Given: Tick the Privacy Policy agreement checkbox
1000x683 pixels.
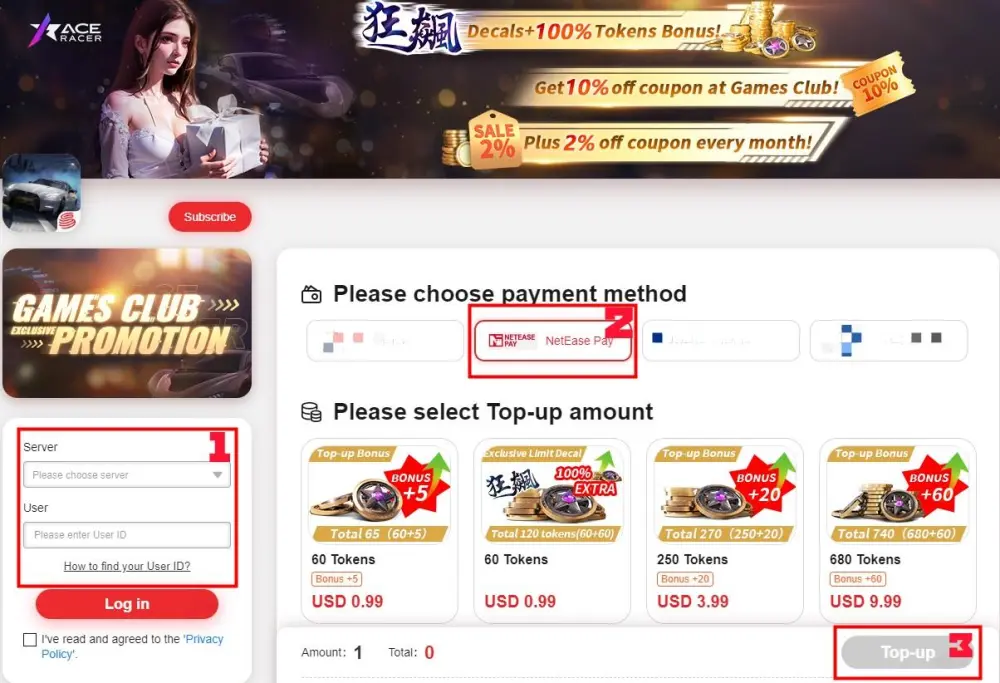Looking at the screenshot, I should [30, 640].
